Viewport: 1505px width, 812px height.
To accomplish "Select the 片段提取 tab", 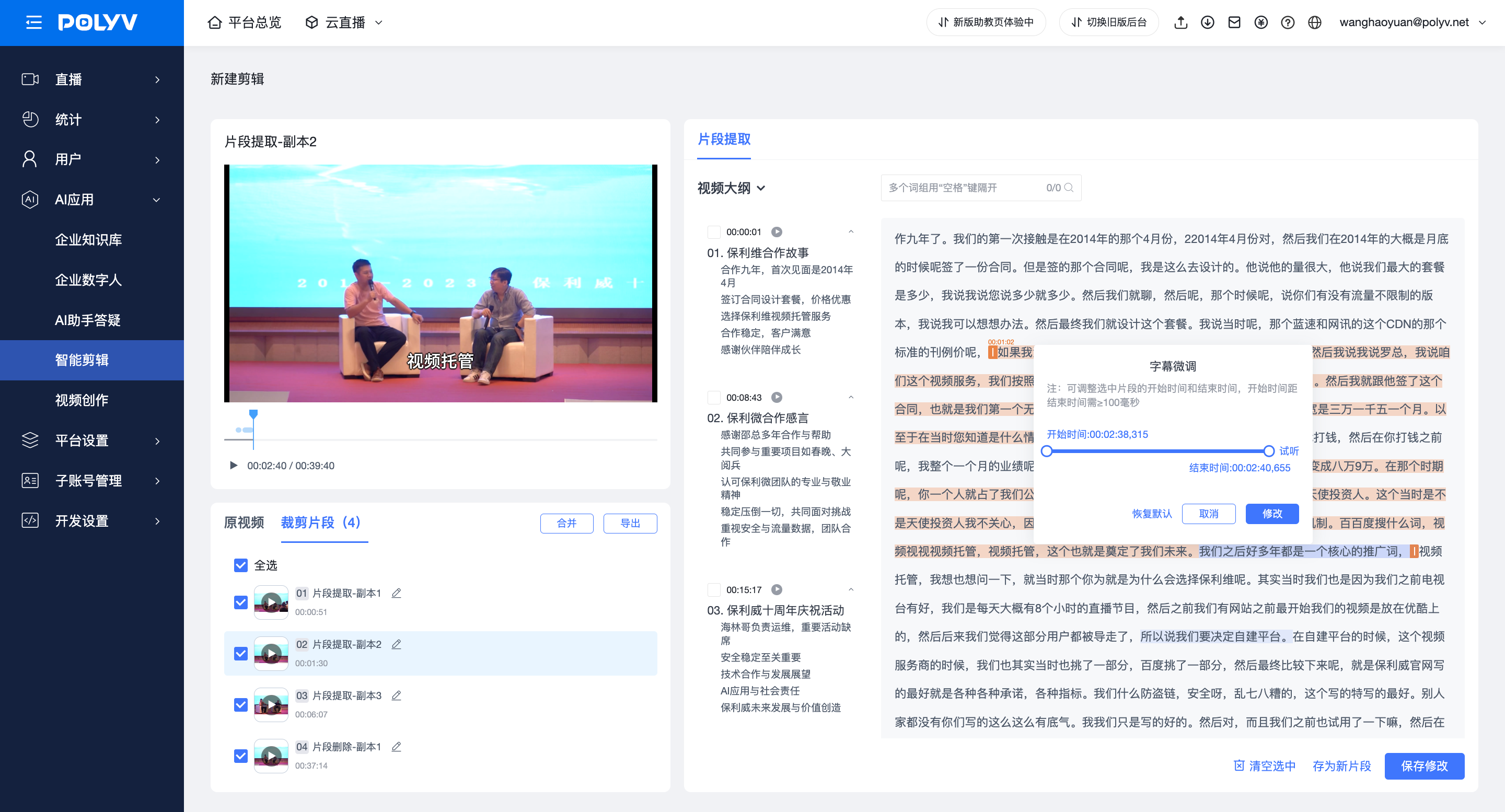I will (x=724, y=139).
